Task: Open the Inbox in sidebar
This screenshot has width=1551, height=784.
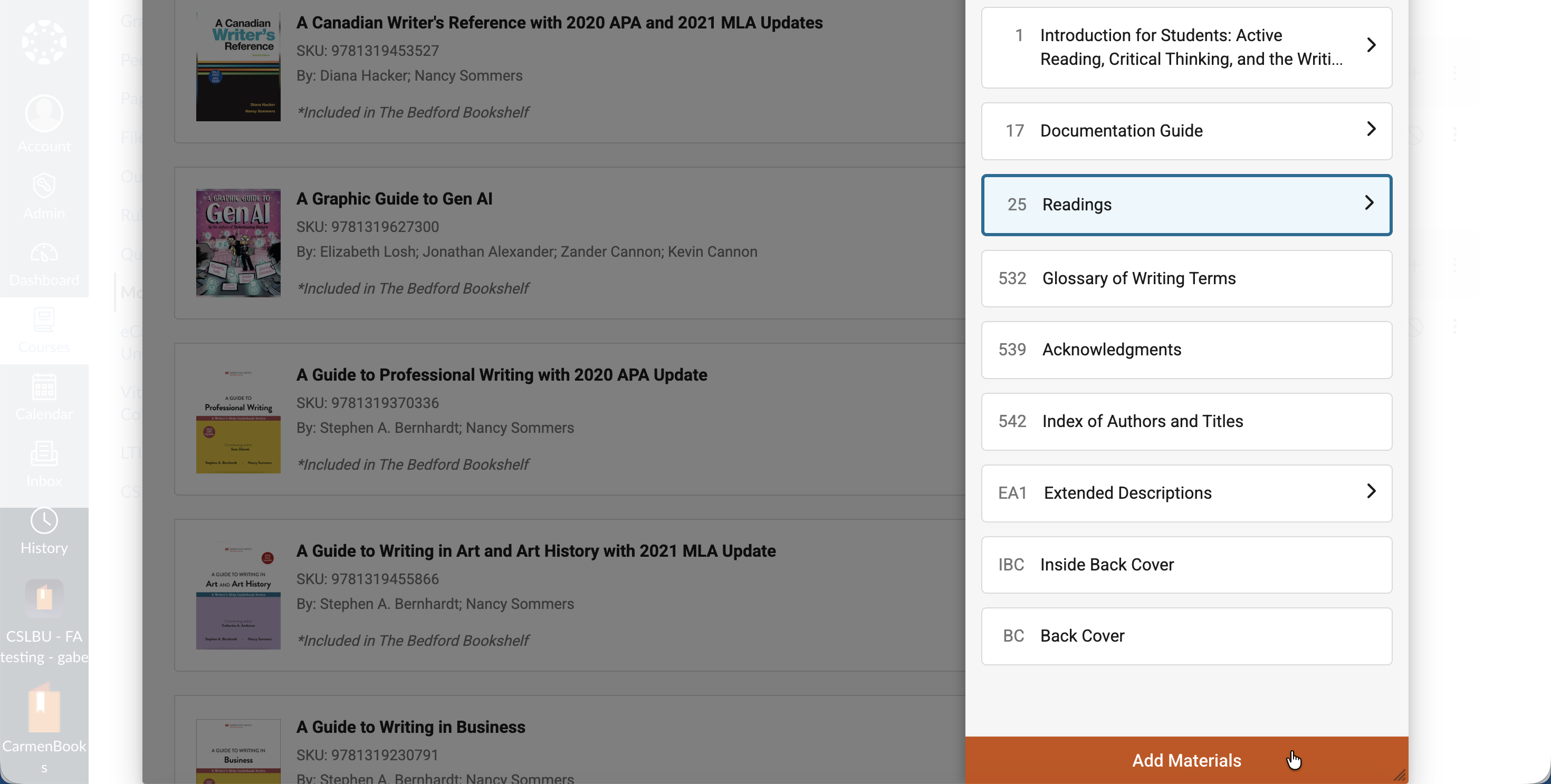Action: (x=44, y=464)
